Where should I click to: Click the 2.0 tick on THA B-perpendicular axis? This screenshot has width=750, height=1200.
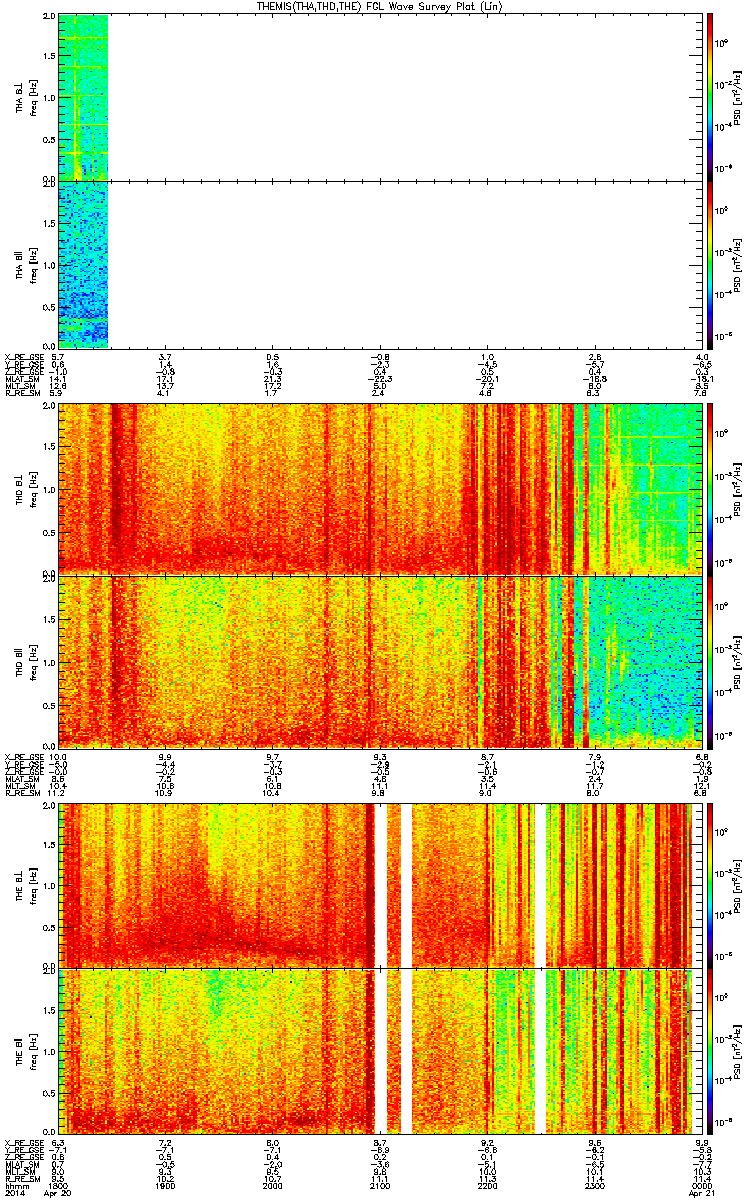pyautogui.click(x=49, y=18)
